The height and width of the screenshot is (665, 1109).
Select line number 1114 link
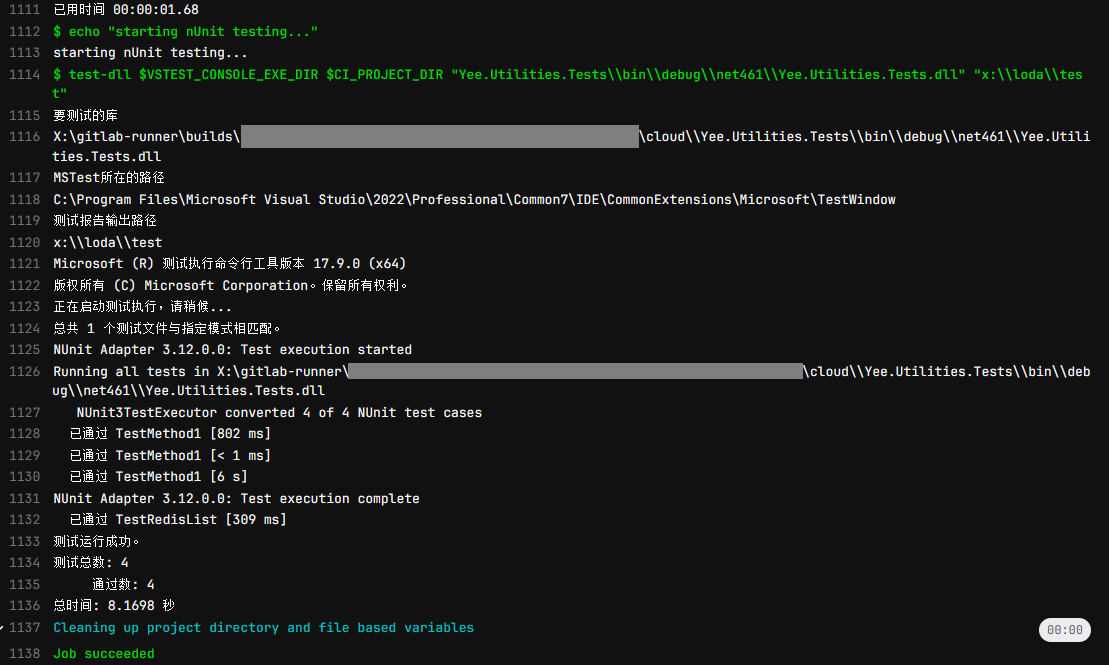tap(24, 75)
